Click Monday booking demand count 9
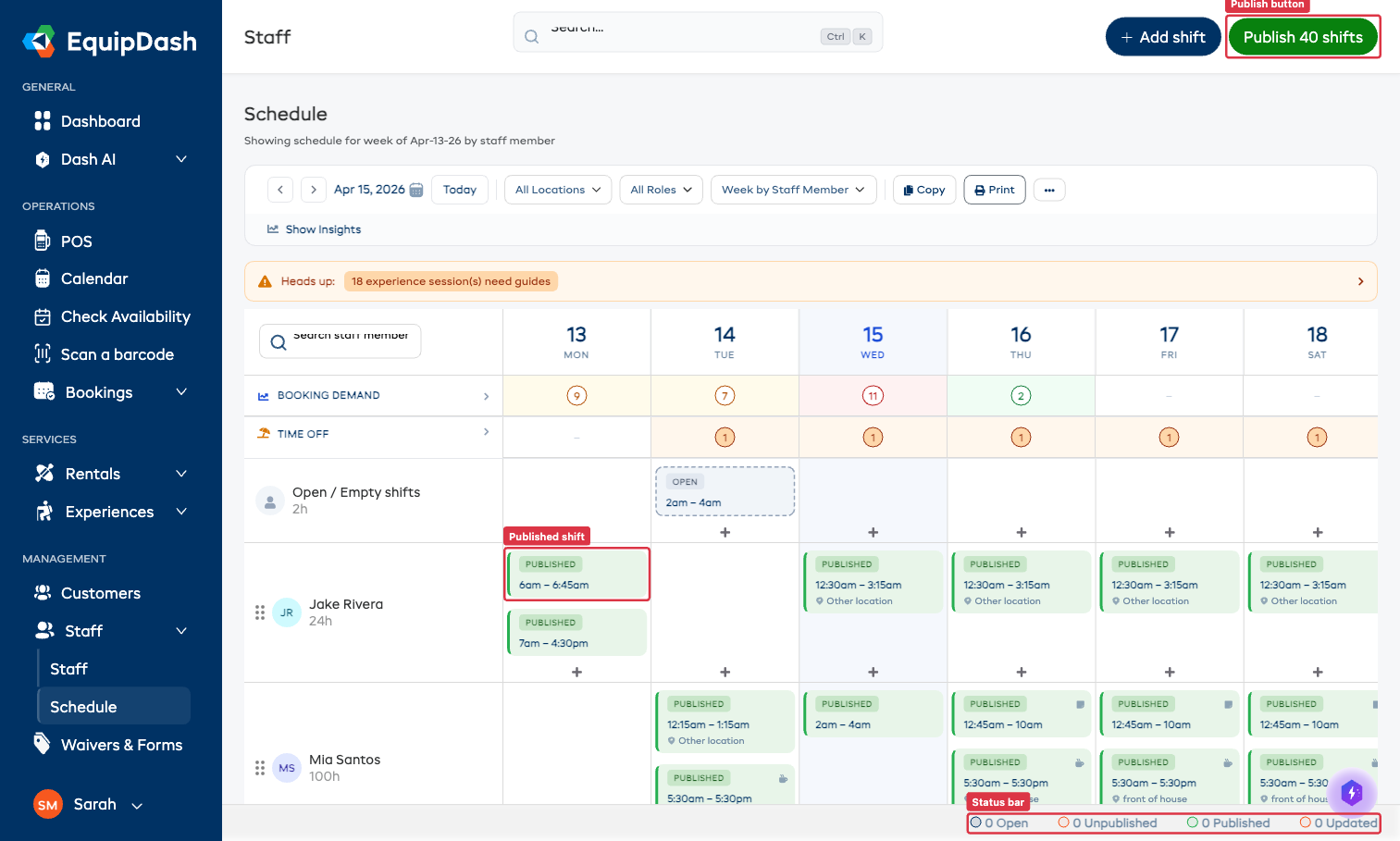 point(576,396)
